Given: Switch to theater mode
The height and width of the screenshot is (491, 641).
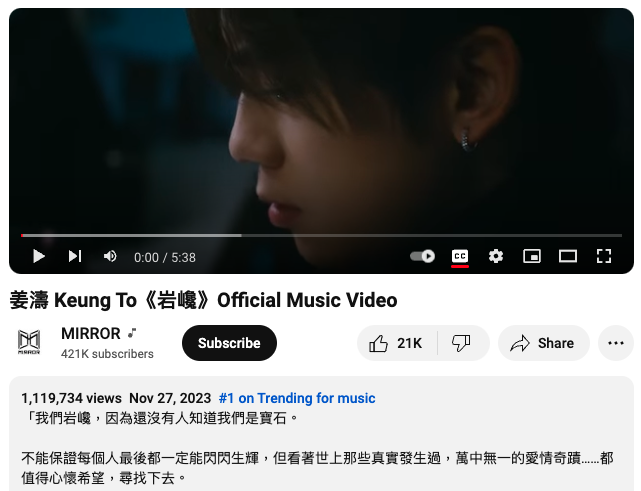Looking at the screenshot, I should (568, 256).
